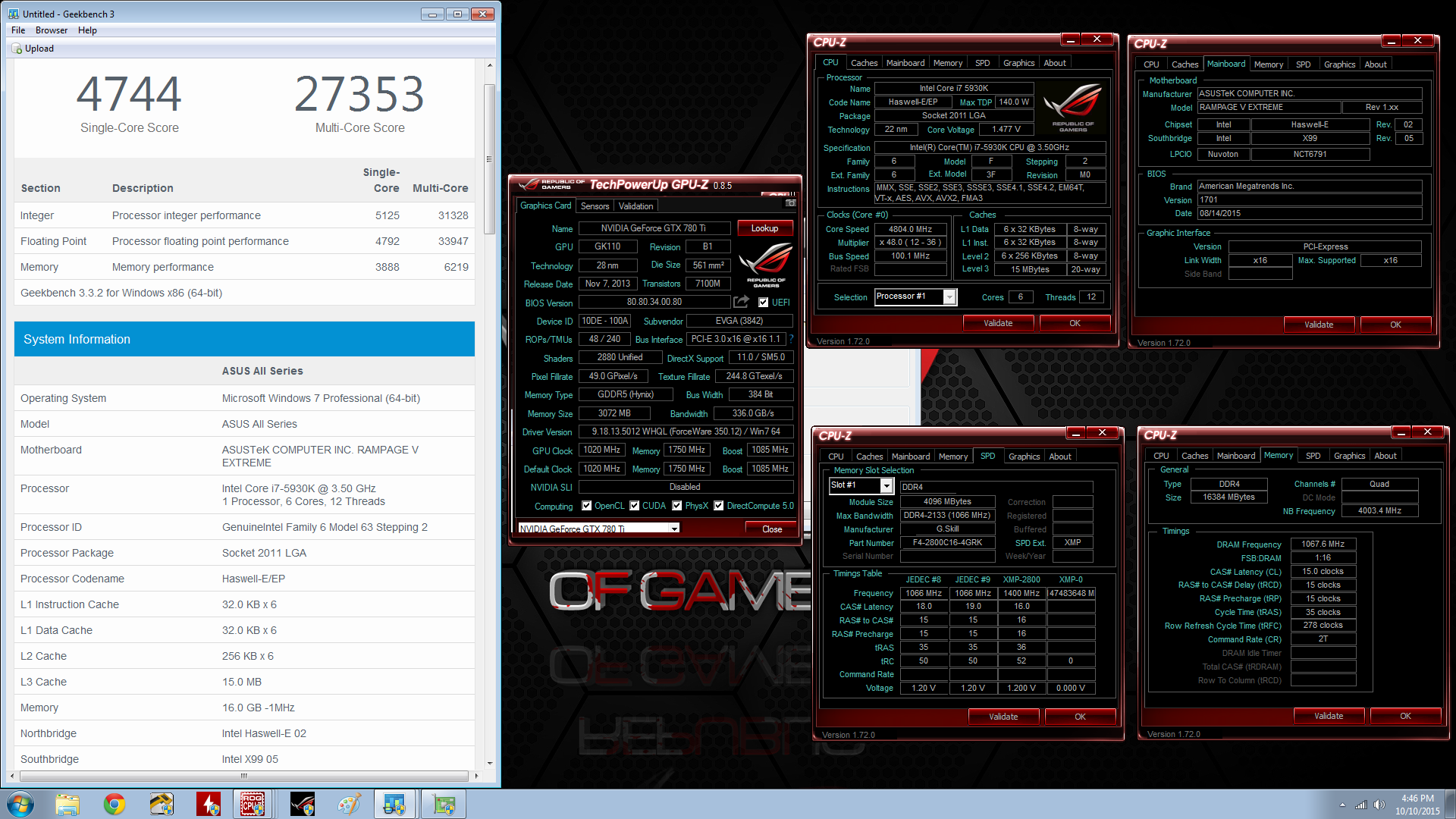Screen dimensions: 1456x819
Task: Open About tab in the CPU-Z processor window
Action: point(1055,63)
